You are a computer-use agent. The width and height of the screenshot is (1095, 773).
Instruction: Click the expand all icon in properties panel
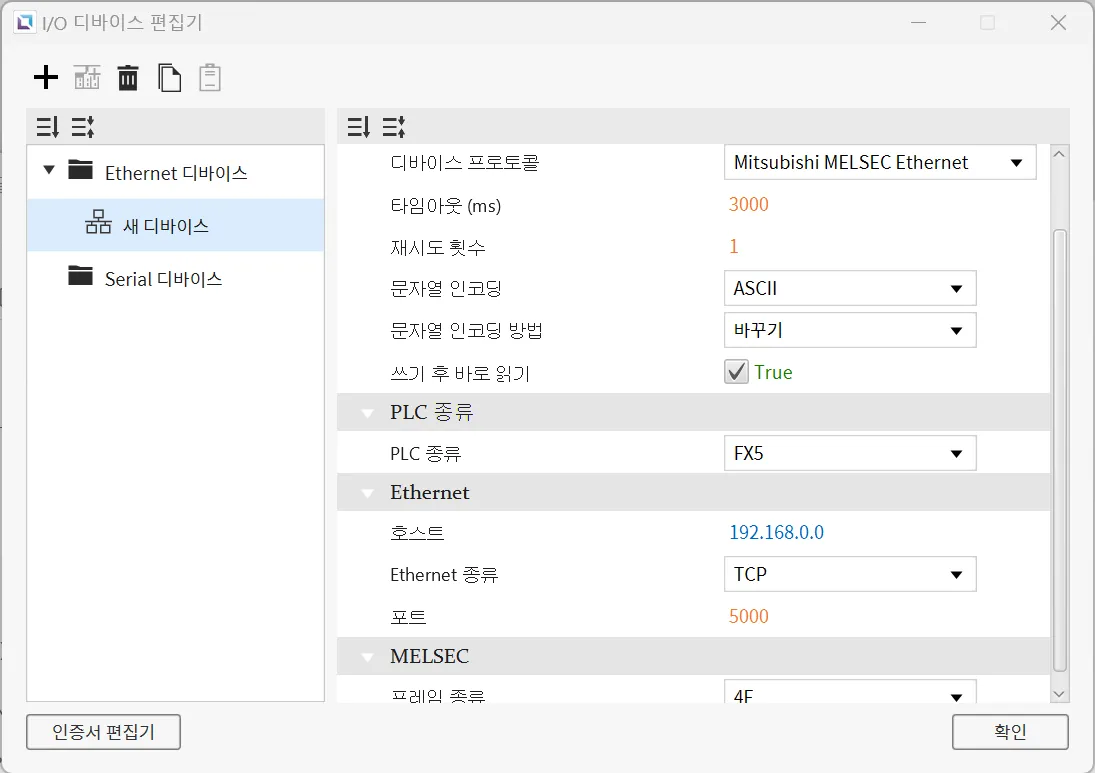pyautogui.click(x=358, y=127)
